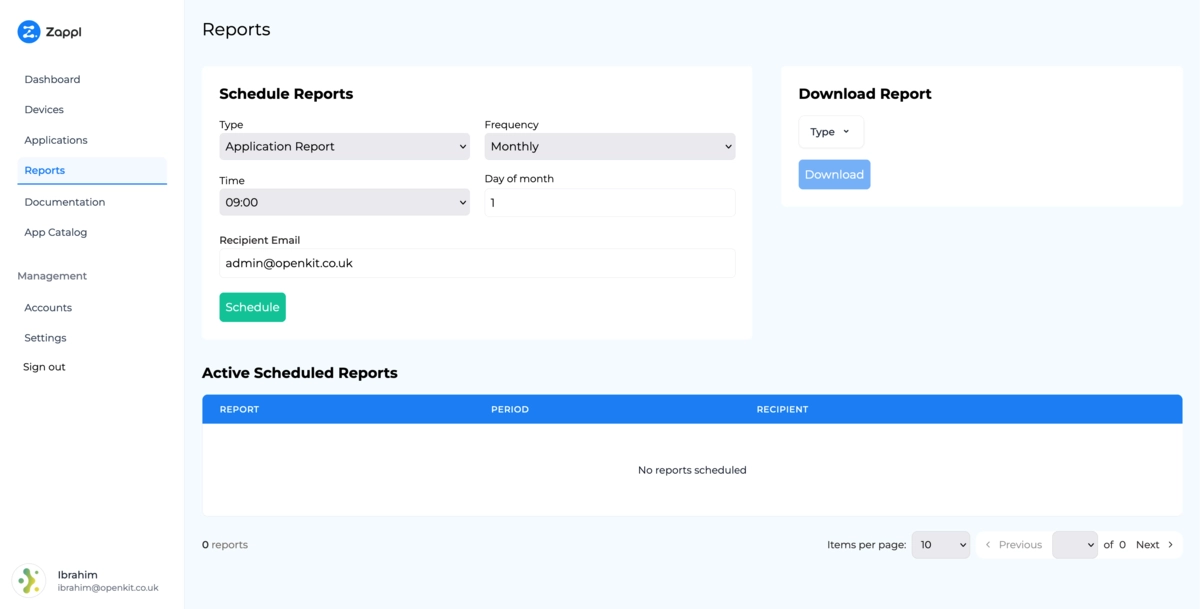The height and width of the screenshot is (609, 1200).
Task: Open the Frequency dropdown showing Monthly
Action: [609, 146]
